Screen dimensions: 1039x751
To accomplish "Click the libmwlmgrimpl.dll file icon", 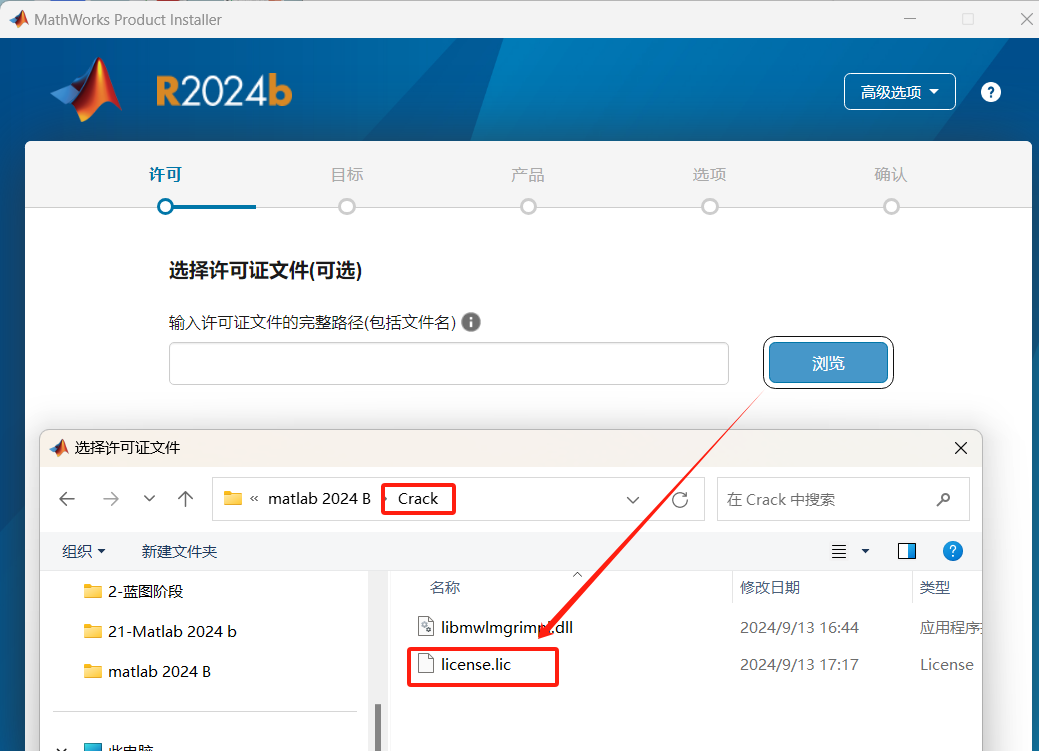I will click(425, 626).
